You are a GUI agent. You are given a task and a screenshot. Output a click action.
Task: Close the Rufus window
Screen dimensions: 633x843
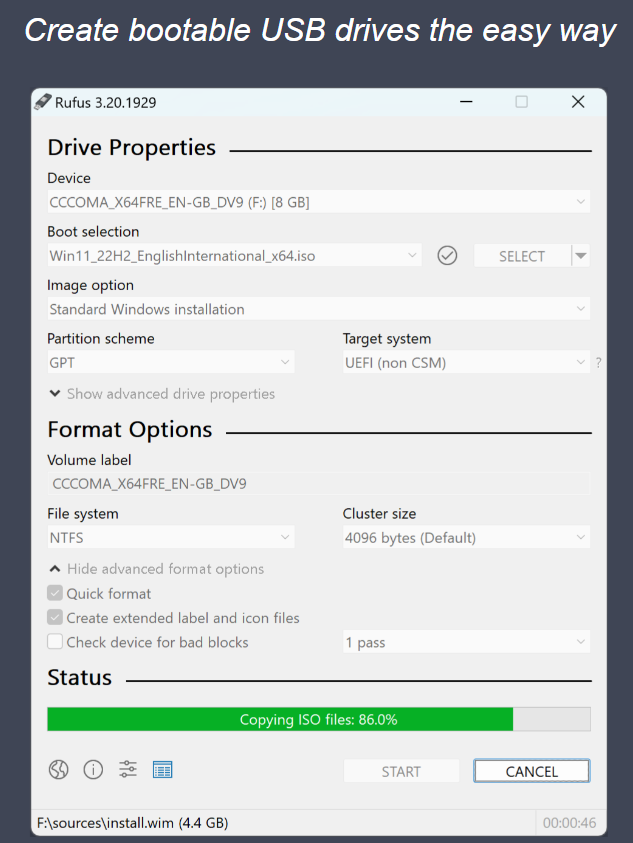(x=577, y=102)
